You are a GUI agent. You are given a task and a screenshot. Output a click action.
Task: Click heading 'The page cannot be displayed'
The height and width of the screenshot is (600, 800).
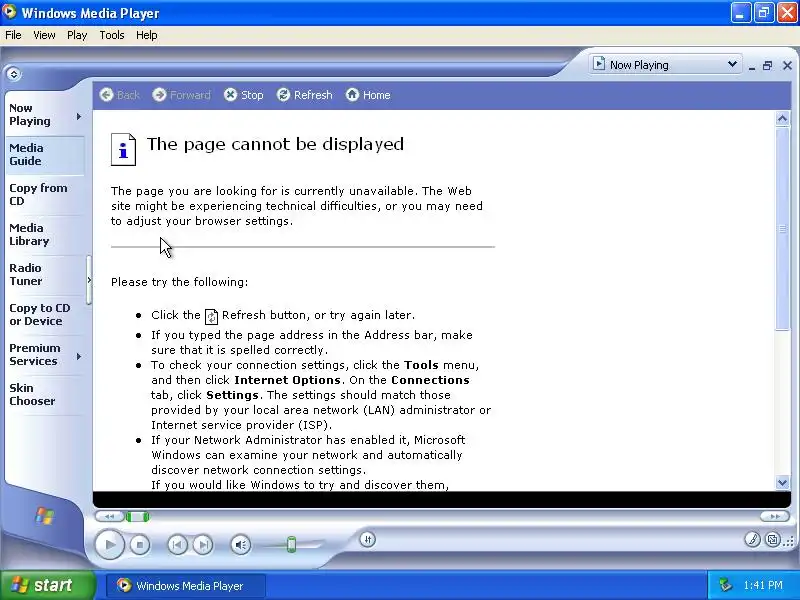point(276,144)
